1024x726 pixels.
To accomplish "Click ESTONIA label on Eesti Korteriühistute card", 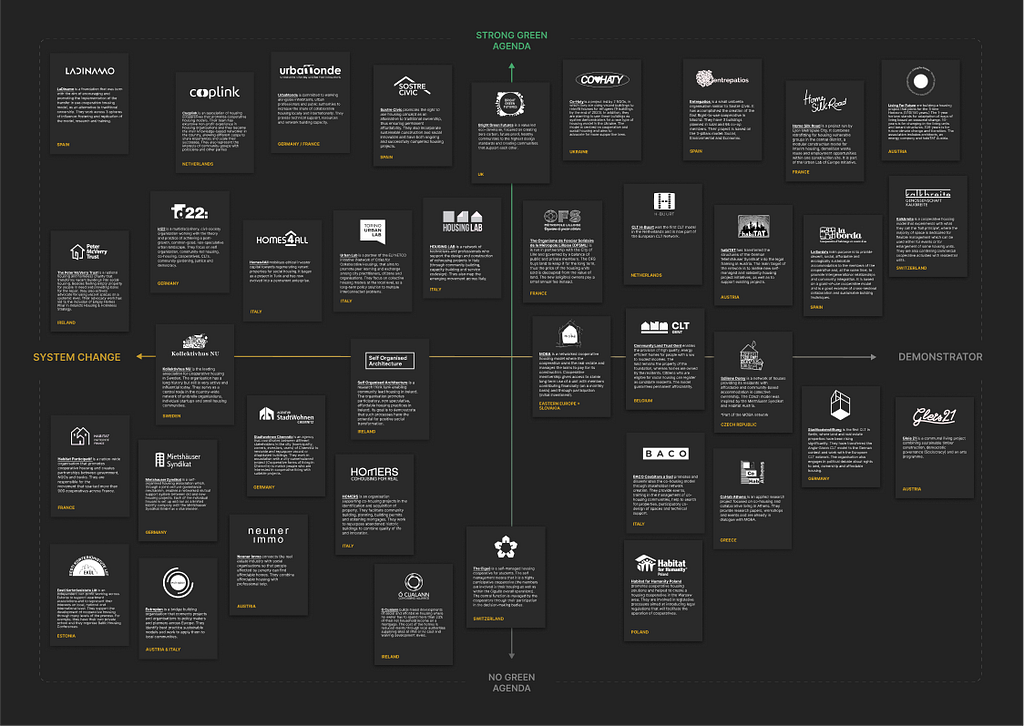I will [66, 636].
